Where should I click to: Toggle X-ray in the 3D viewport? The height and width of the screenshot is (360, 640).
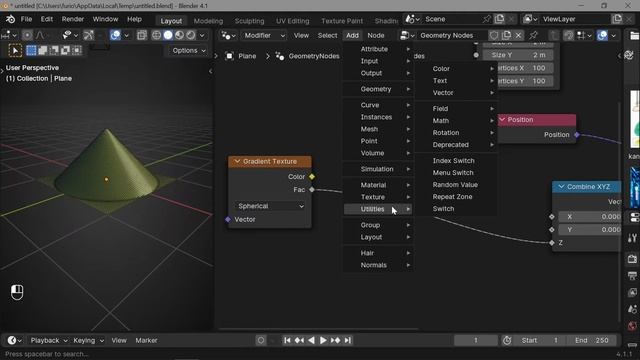(142, 36)
